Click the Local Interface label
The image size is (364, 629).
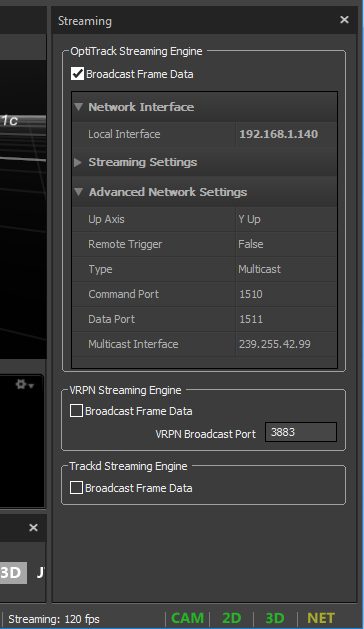pos(124,134)
